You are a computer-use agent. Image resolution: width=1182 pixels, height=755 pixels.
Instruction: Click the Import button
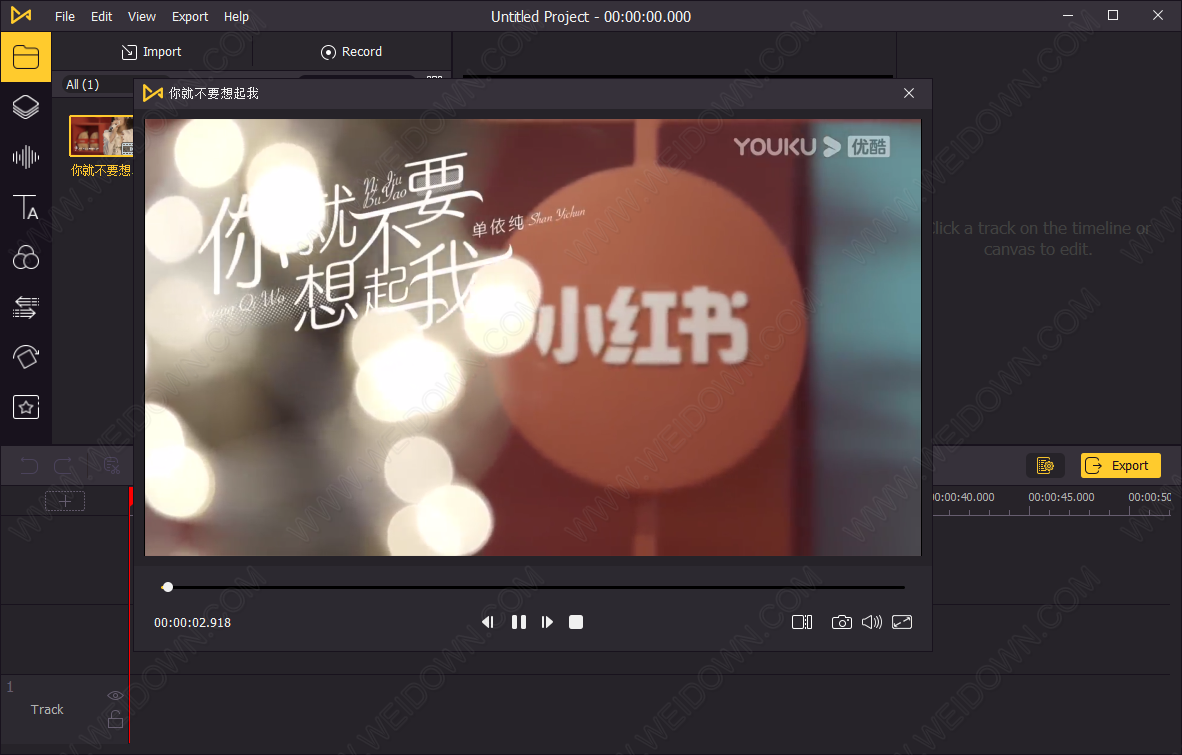coord(152,51)
